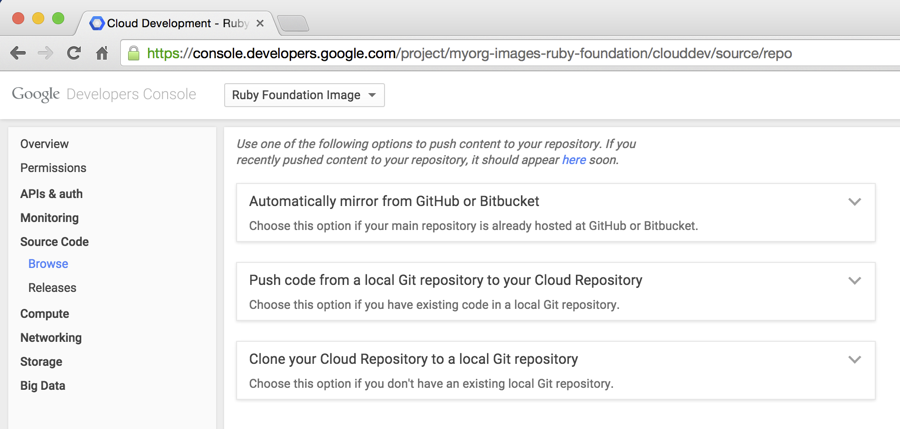The image size is (900, 429).
Task: Expand Monitoring section in sidebar
Action: pos(49,218)
